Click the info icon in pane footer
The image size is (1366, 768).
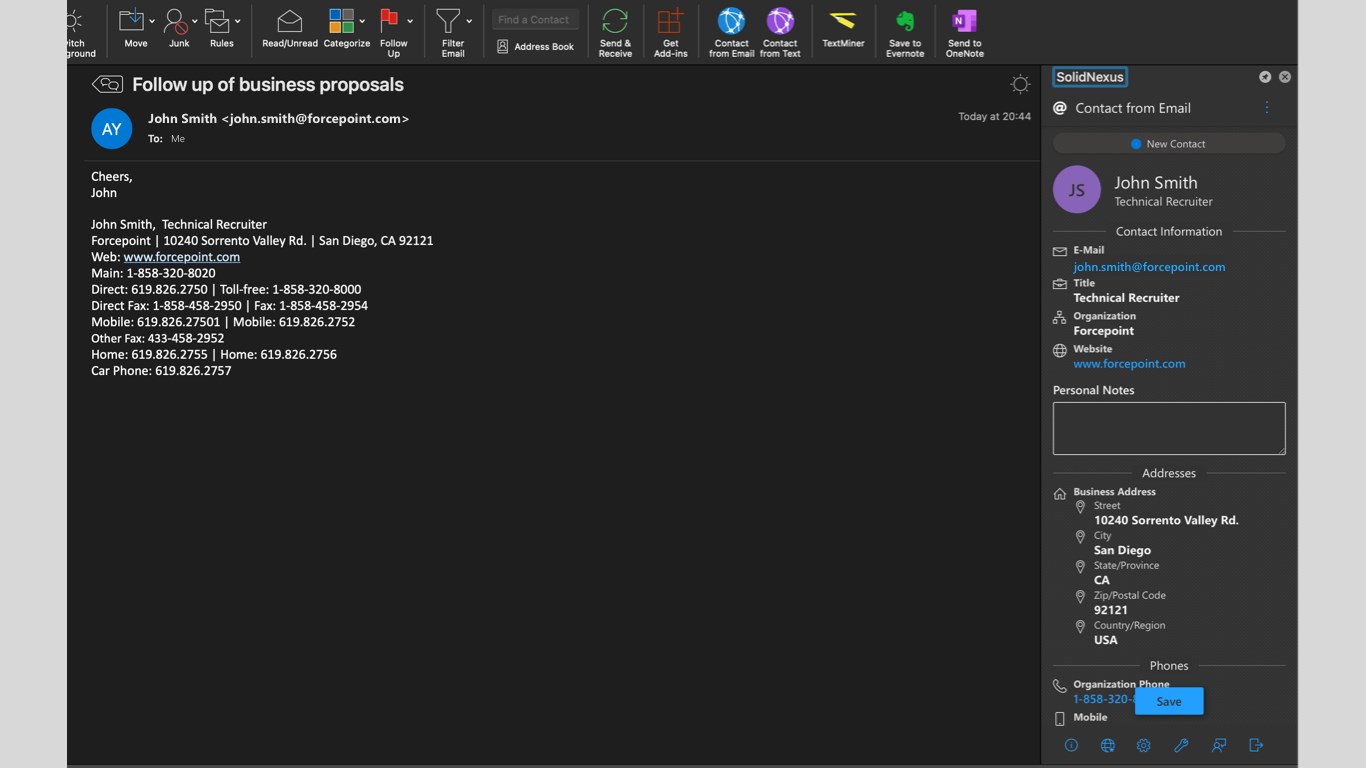1071,745
